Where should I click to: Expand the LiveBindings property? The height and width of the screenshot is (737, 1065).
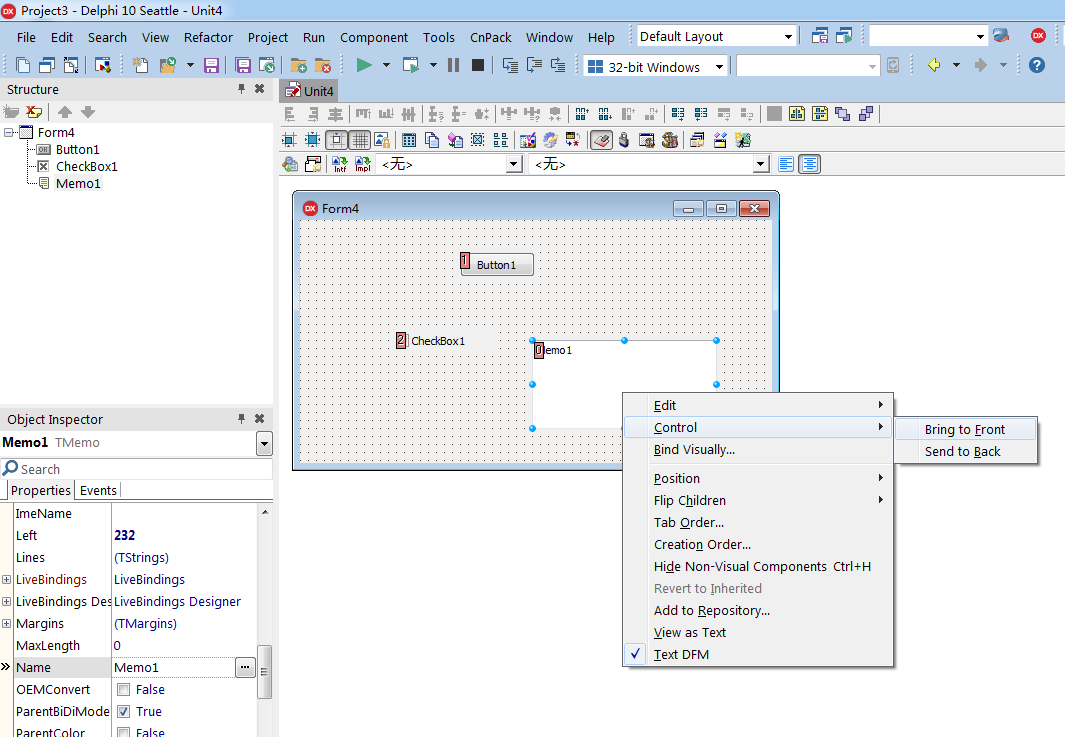click(6, 579)
